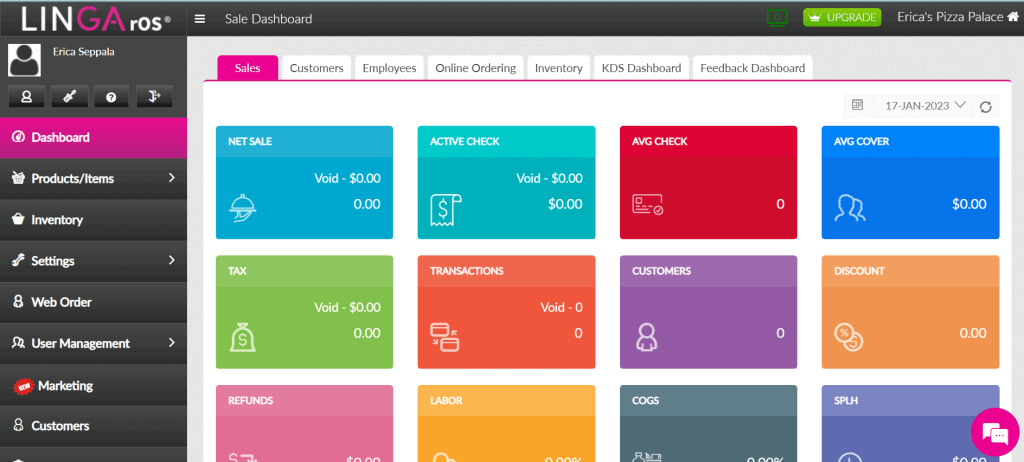Click the home icon beside store name

1012,17
